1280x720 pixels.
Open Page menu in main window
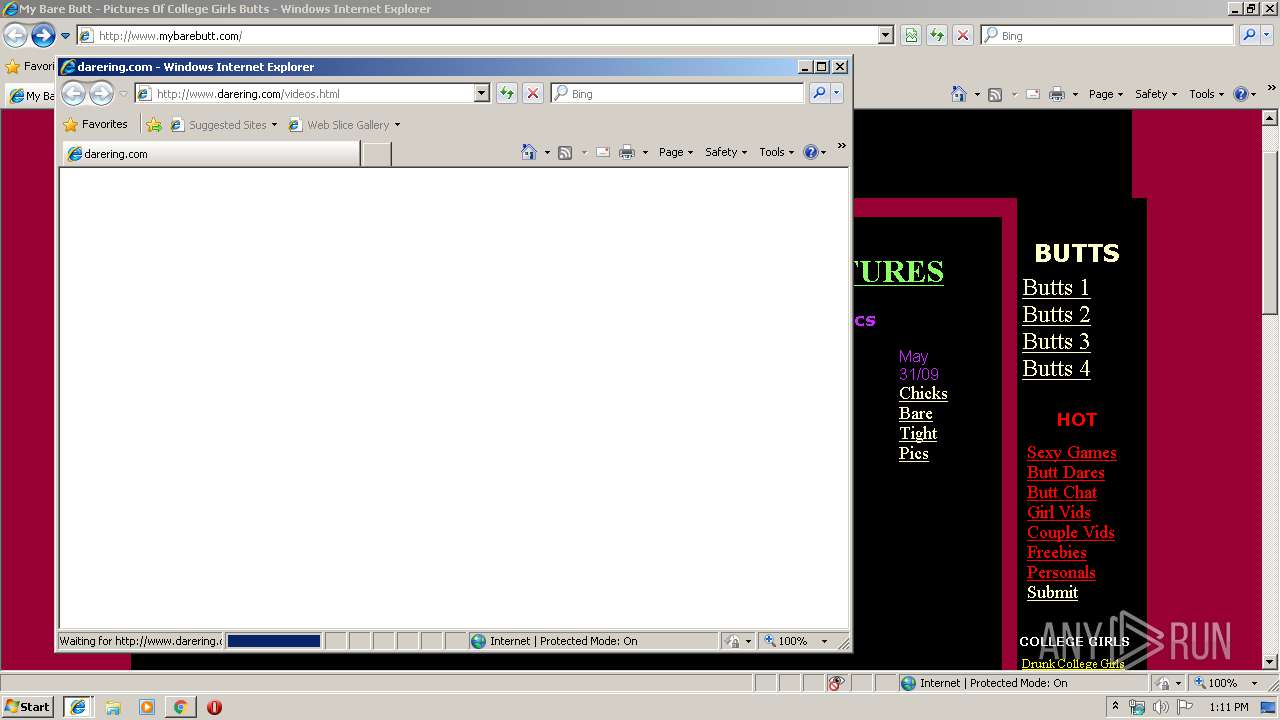point(1106,94)
